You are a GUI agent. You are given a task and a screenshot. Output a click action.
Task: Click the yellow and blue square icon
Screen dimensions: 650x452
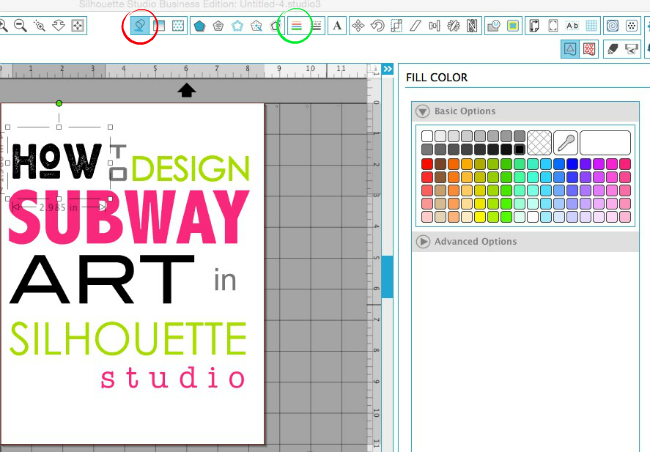coord(513,26)
